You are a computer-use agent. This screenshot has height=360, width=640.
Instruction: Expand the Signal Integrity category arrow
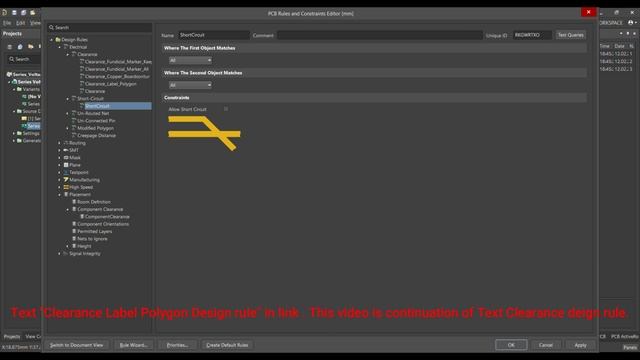click(60, 253)
